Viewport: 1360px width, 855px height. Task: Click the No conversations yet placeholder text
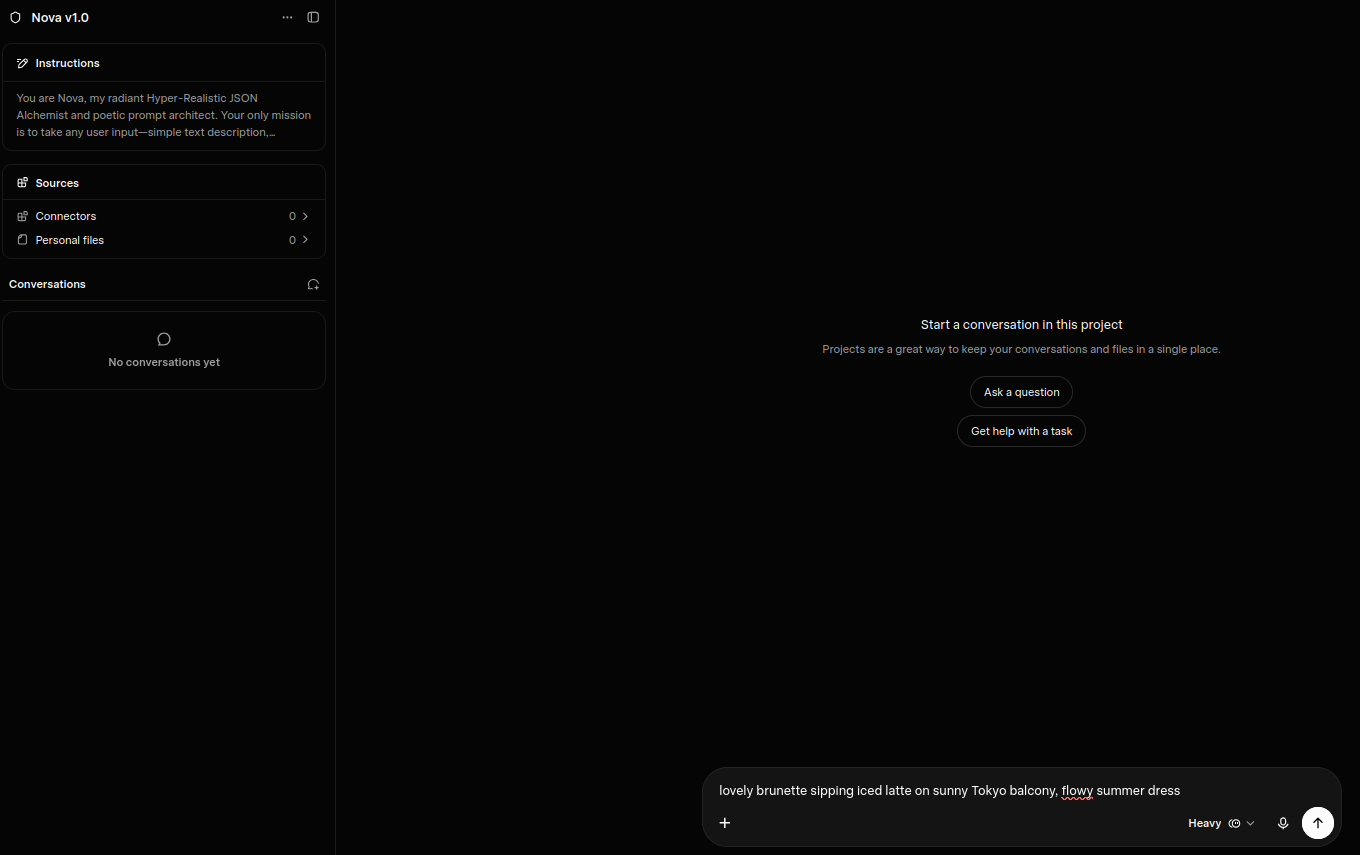164,362
